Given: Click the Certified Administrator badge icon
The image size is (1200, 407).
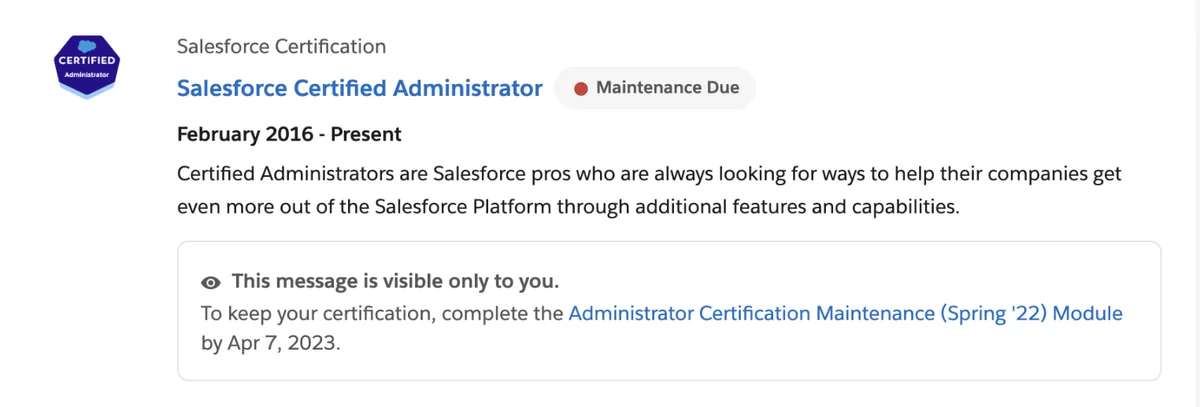Looking at the screenshot, I should tap(88, 66).
